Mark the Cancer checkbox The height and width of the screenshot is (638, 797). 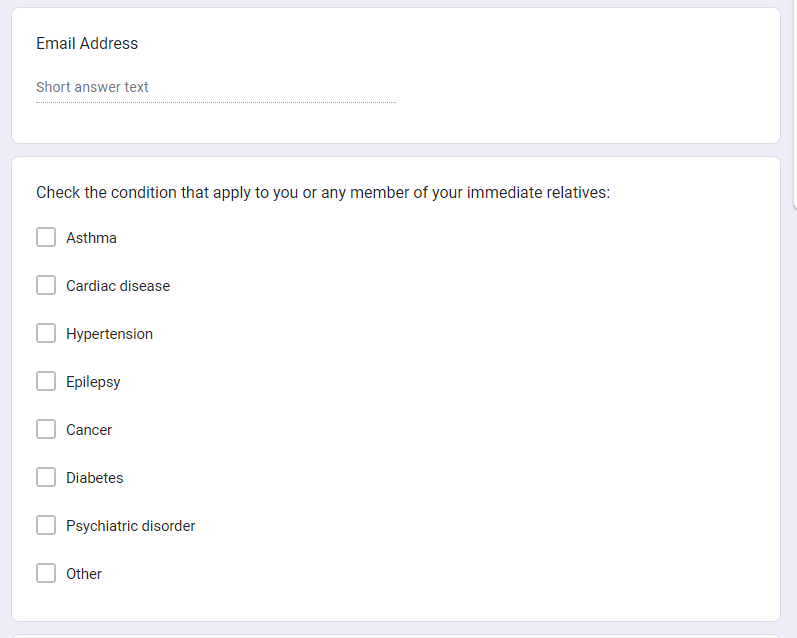click(46, 430)
